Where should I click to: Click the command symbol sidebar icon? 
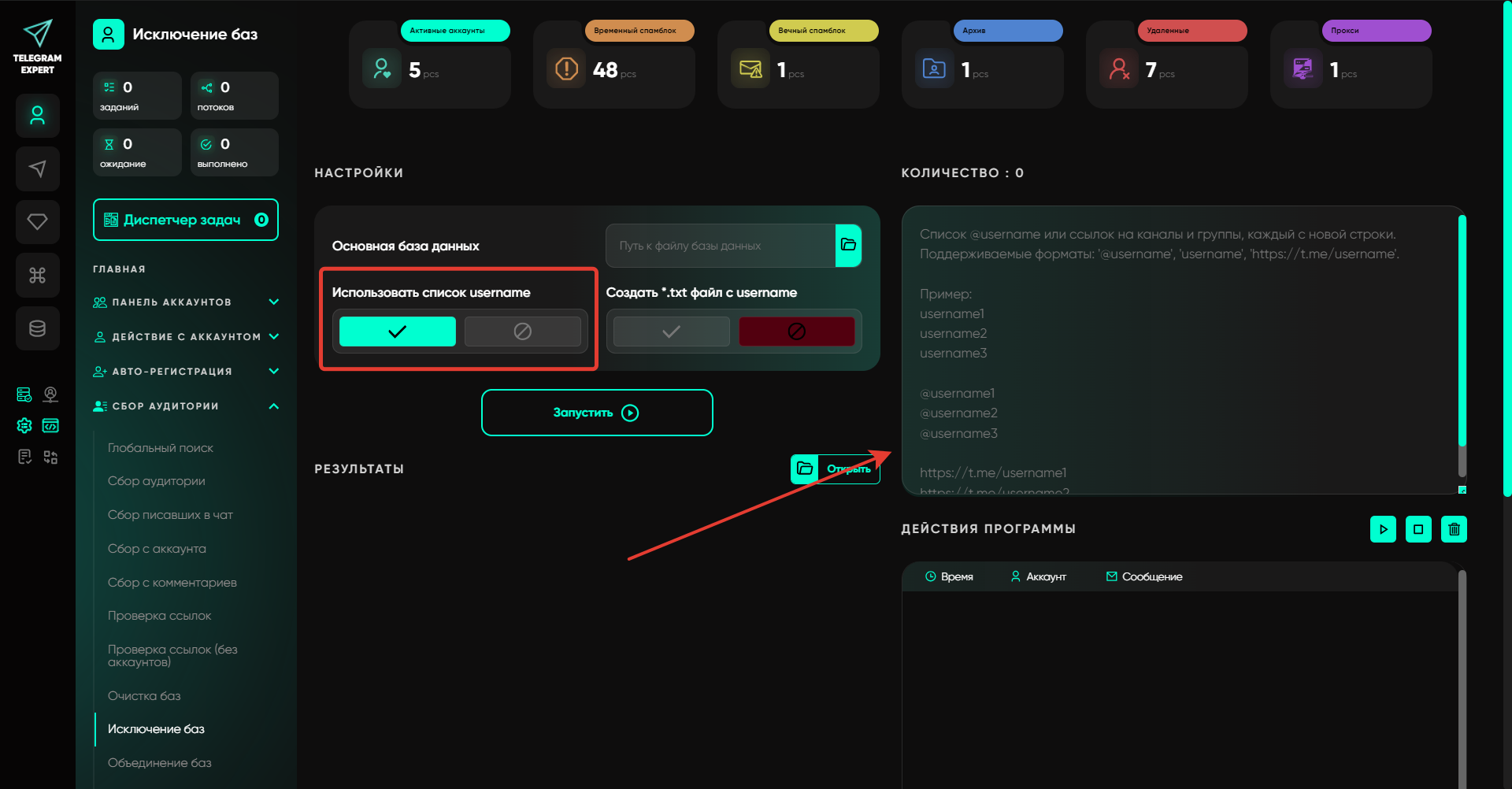click(x=37, y=275)
